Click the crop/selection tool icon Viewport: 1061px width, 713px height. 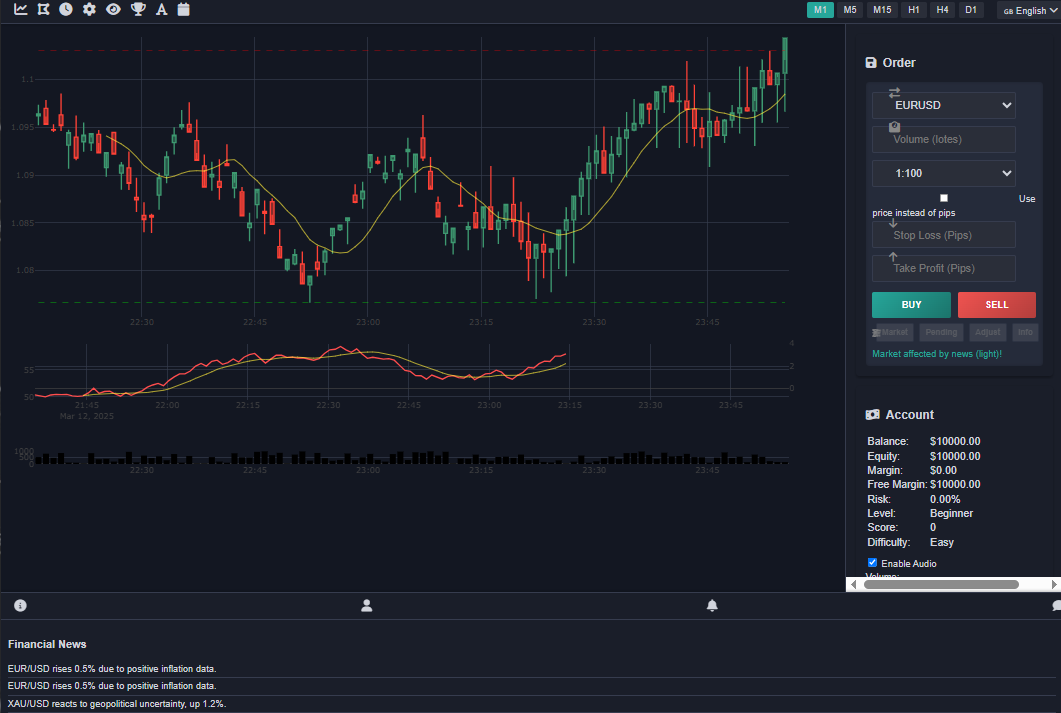(43, 9)
